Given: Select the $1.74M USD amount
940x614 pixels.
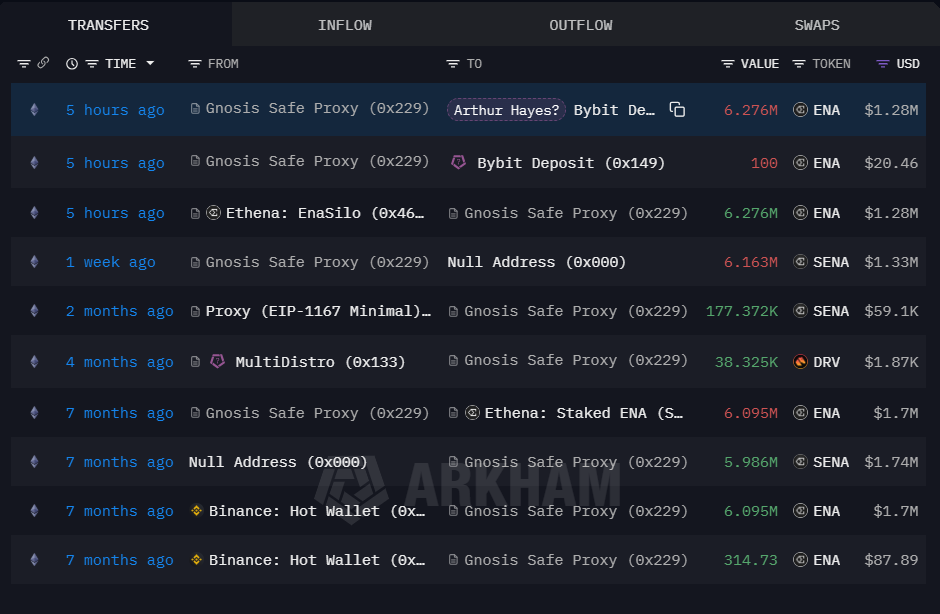Looking at the screenshot, I should (891, 462).
